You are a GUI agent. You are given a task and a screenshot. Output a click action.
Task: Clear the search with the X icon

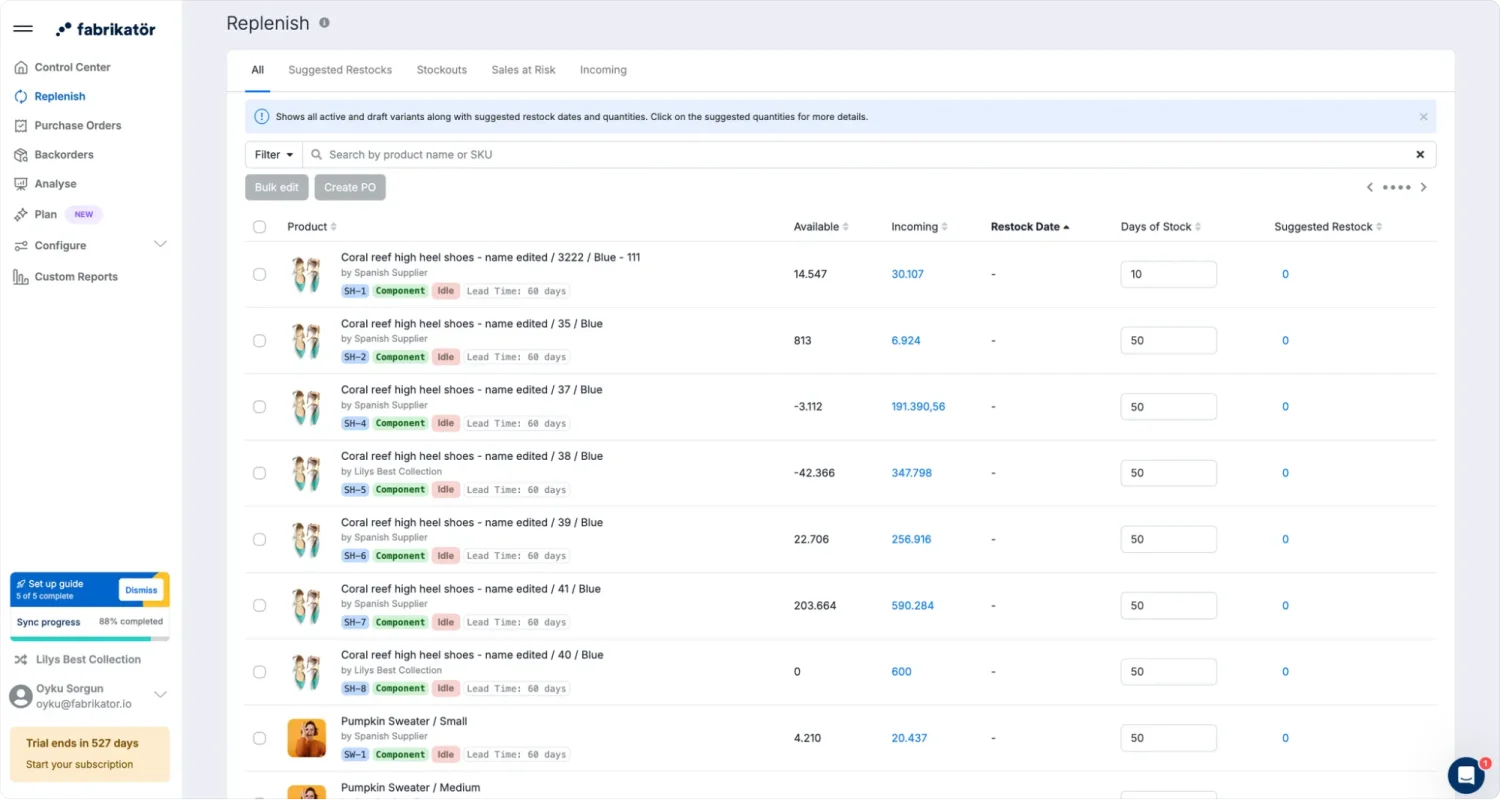tap(1420, 155)
